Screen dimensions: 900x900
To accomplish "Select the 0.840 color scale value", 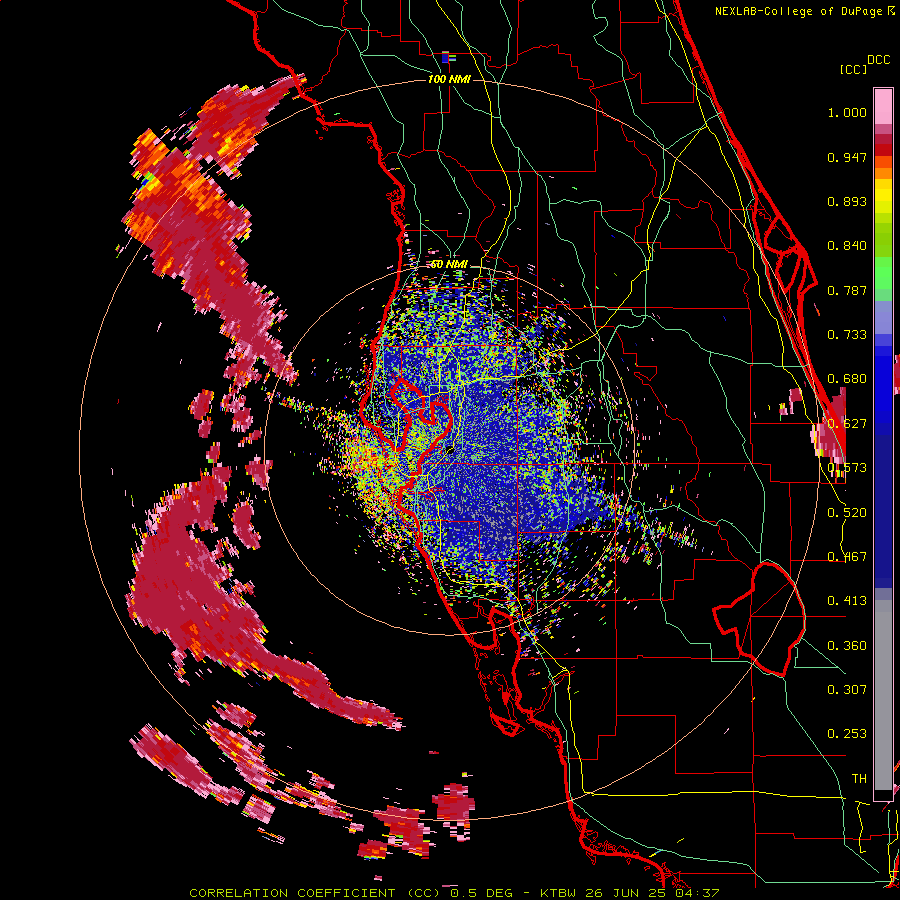I will [x=847, y=246].
